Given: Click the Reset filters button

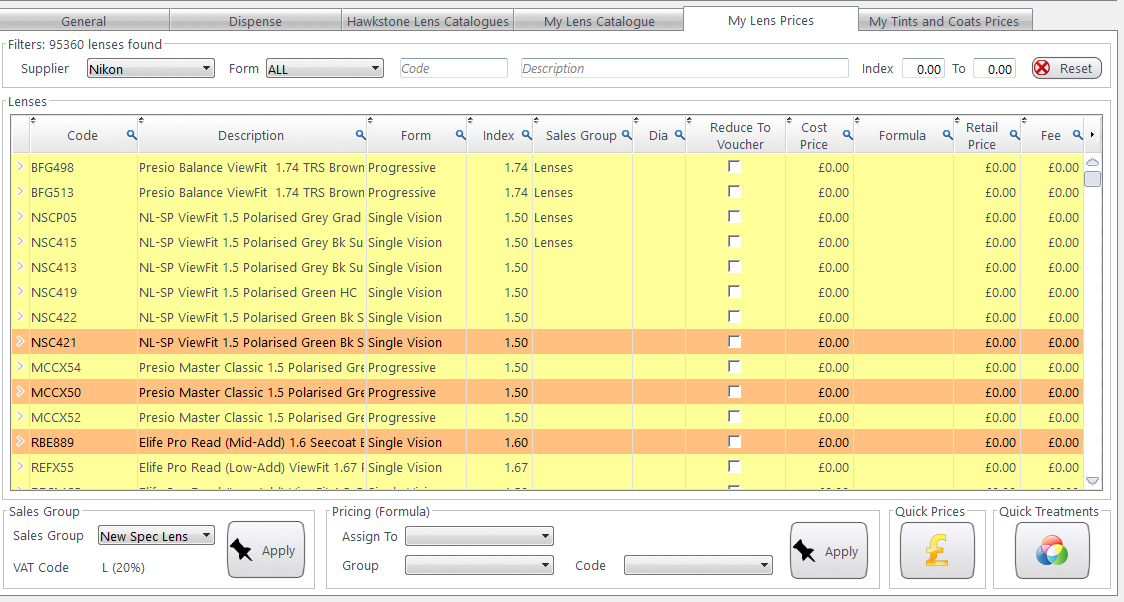Looking at the screenshot, I should click(x=1067, y=68).
